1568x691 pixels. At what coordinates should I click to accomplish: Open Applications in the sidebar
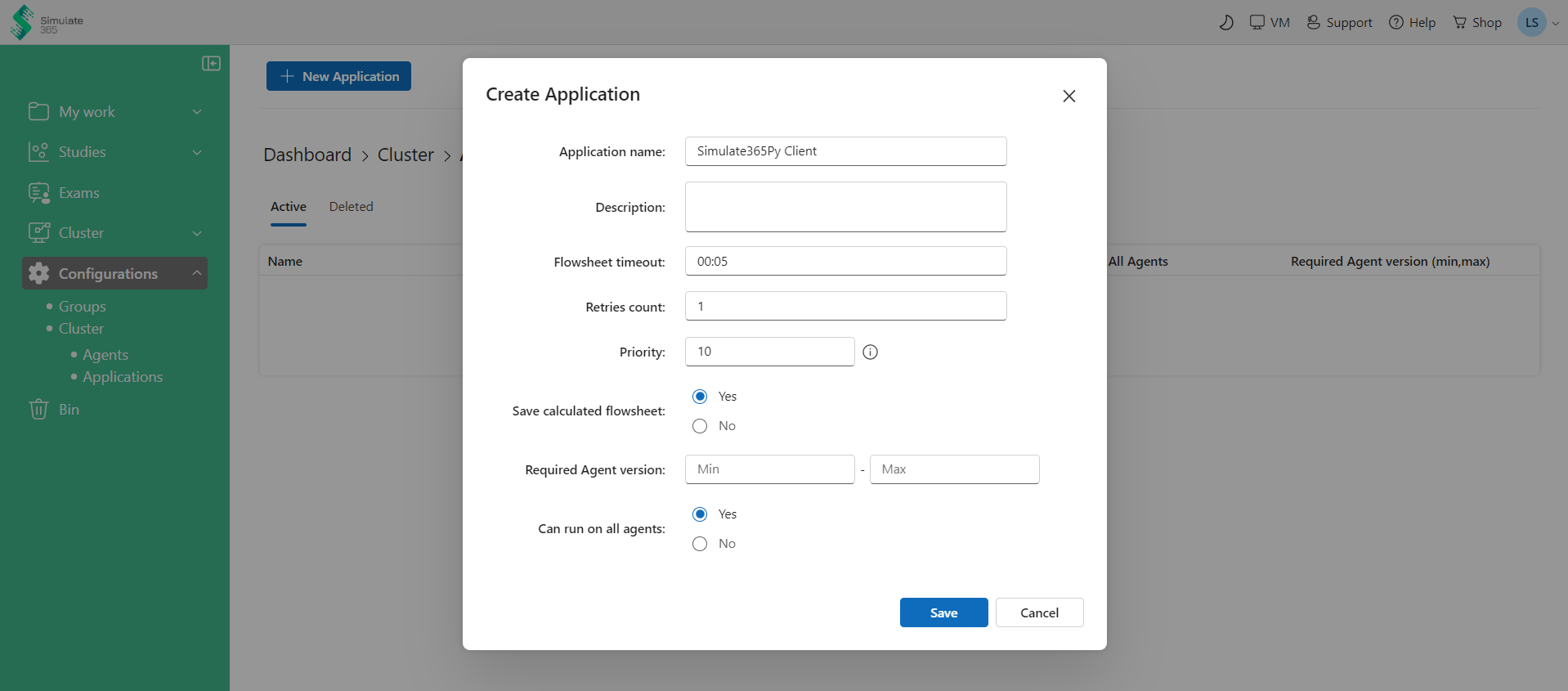(123, 377)
